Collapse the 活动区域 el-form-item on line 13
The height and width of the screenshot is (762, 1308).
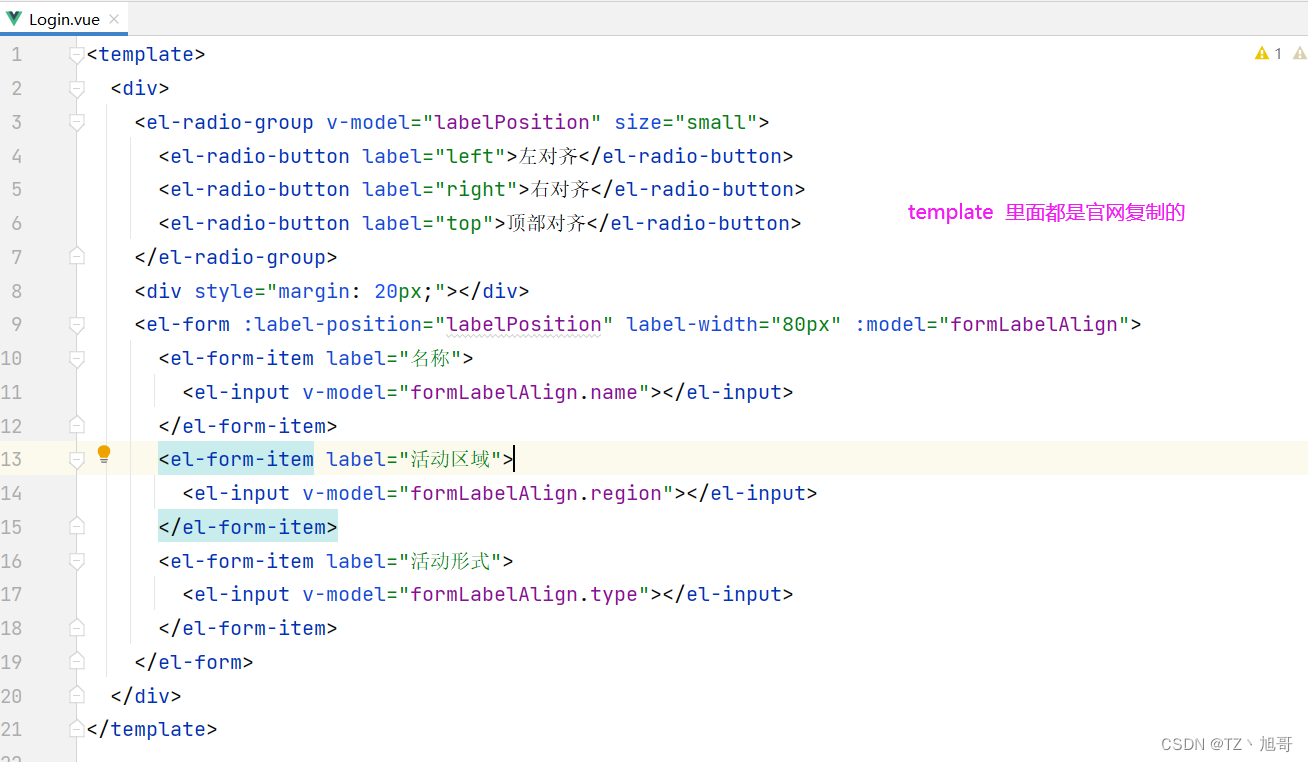[77, 460]
